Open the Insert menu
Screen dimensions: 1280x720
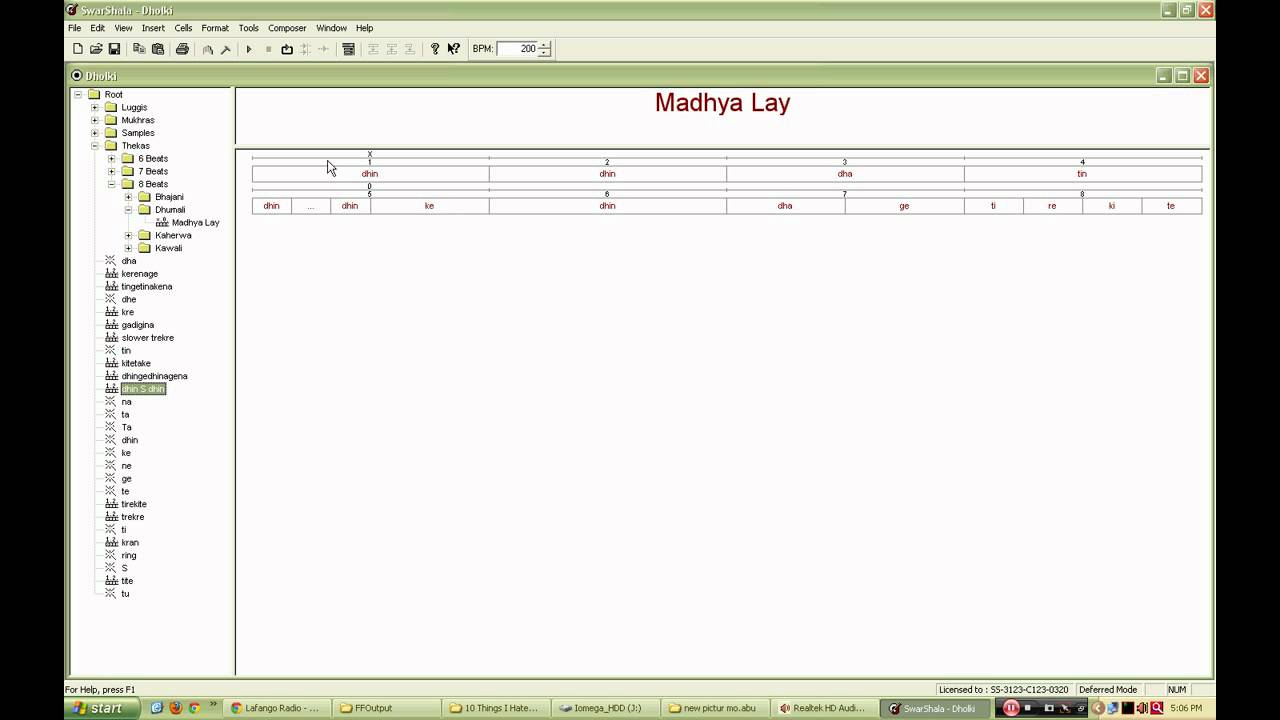click(x=153, y=28)
